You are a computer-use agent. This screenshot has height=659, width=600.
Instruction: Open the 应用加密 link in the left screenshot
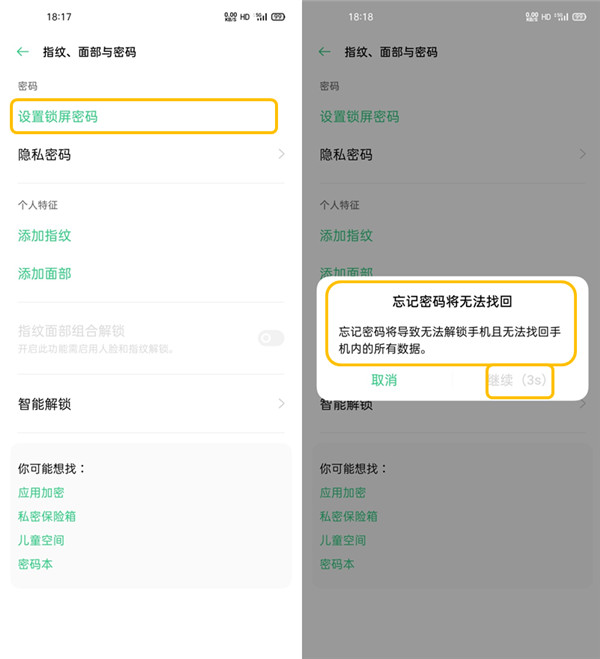click(x=41, y=493)
